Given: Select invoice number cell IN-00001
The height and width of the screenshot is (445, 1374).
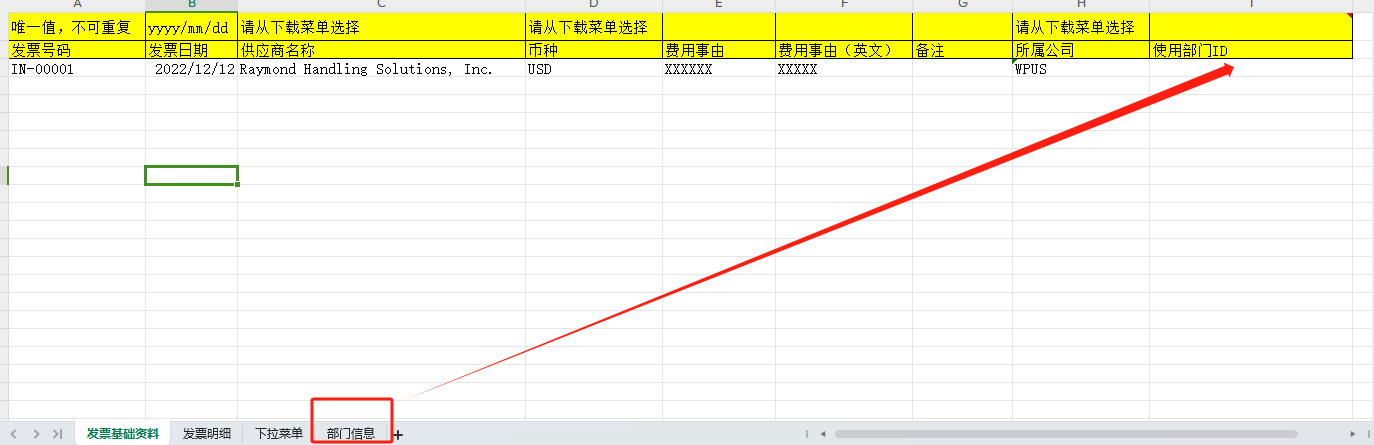Looking at the screenshot, I should [77, 69].
